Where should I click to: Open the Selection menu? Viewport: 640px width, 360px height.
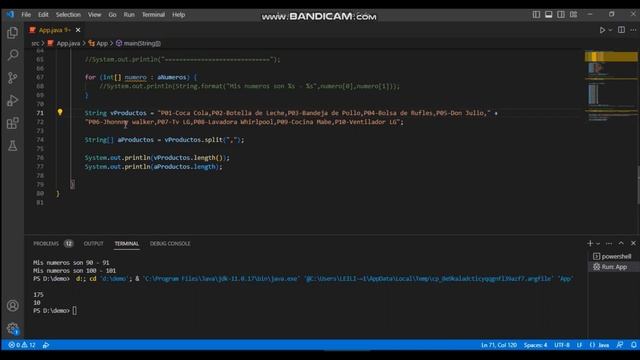coord(68,15)
